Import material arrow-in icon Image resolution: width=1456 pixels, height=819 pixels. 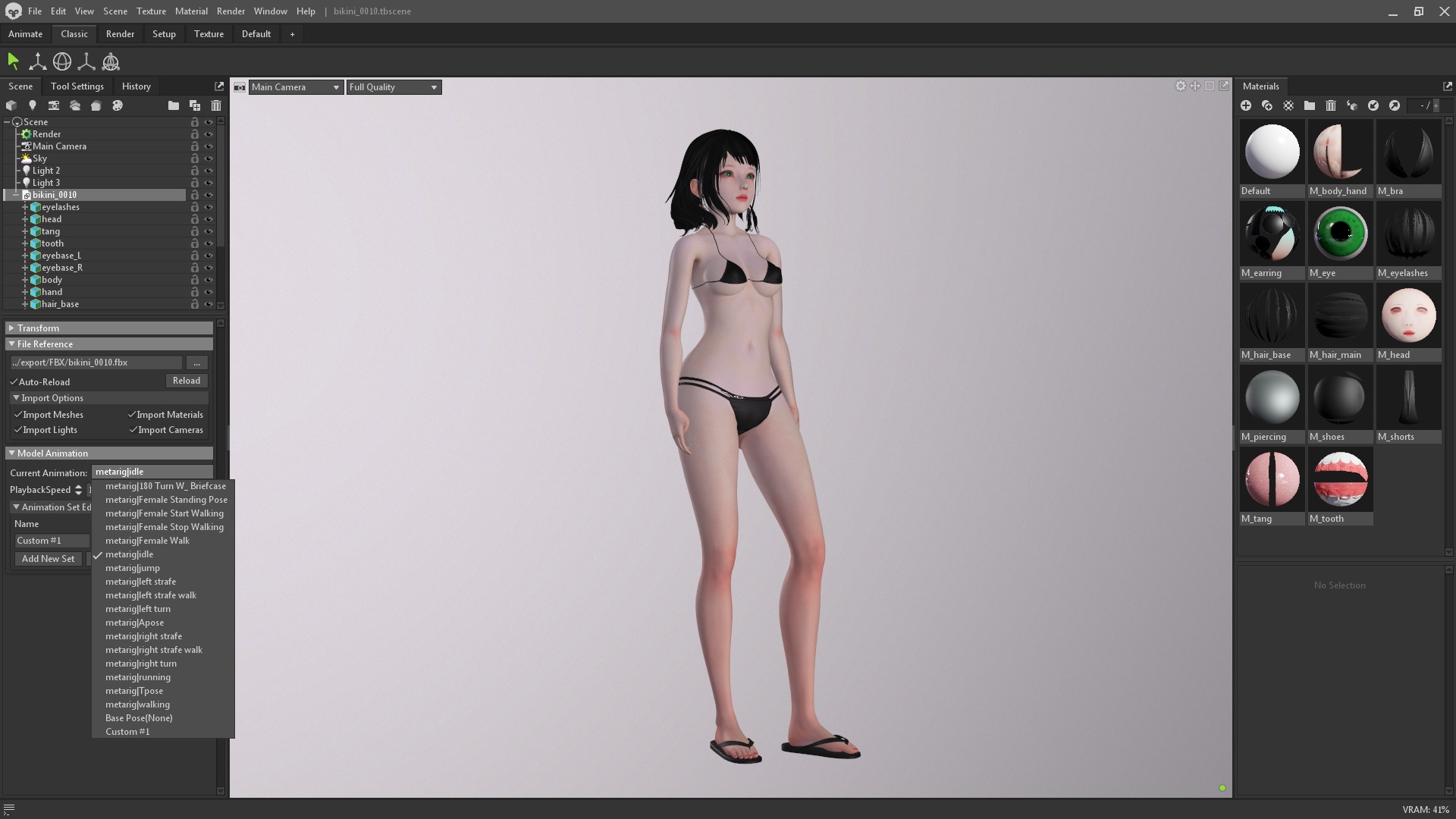click(1373, 105)
